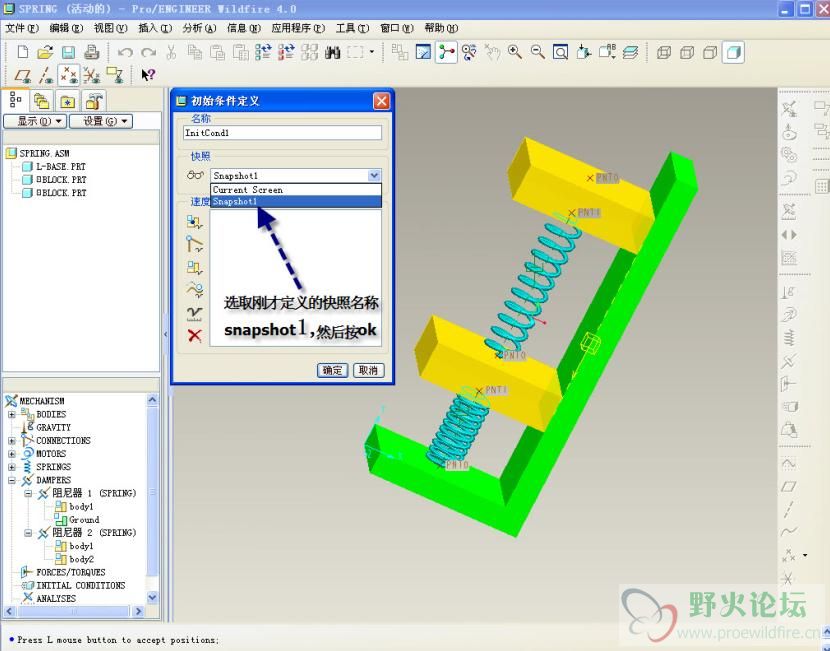Screen dimensions: 830x651
Task: Click the mechanism tree scroll down arrow
Action: tap(152, 598)
